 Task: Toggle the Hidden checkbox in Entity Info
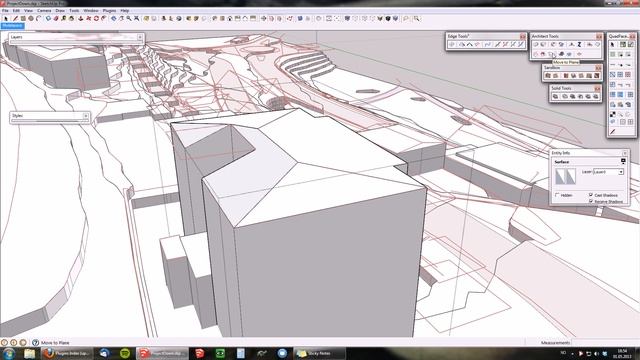tap(558, 195)
